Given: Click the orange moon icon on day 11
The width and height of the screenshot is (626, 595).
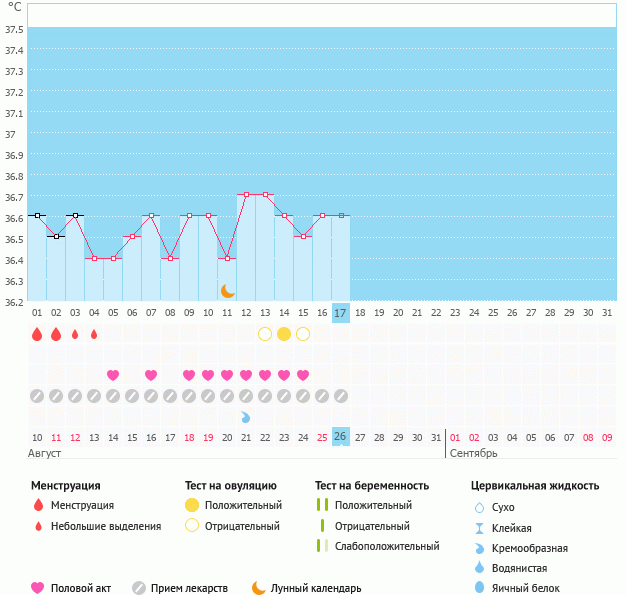Looking at the screenshot, I should [x=228, y=291].
